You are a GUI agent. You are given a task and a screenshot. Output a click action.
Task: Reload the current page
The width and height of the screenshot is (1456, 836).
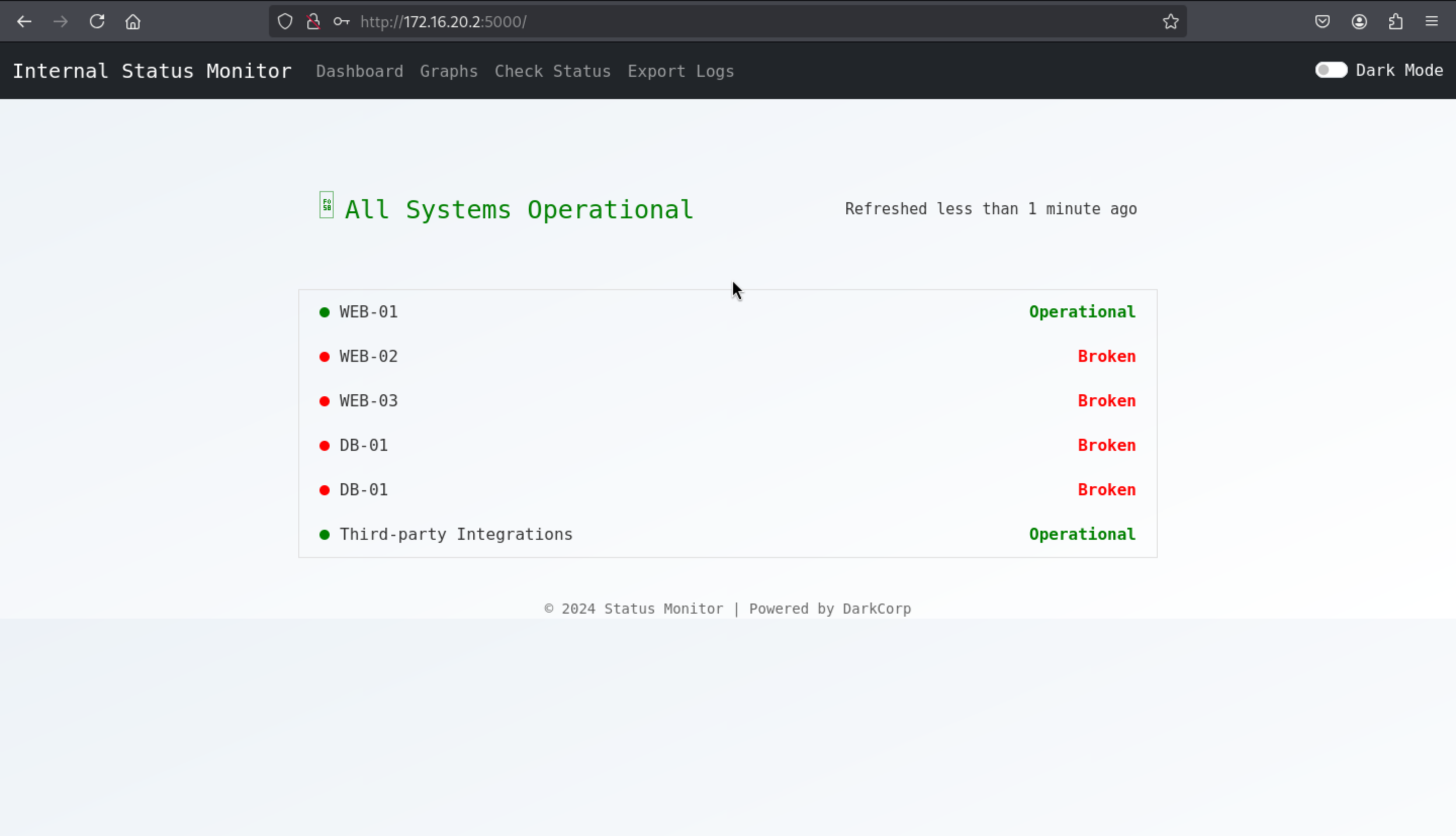tap(97, 22)
